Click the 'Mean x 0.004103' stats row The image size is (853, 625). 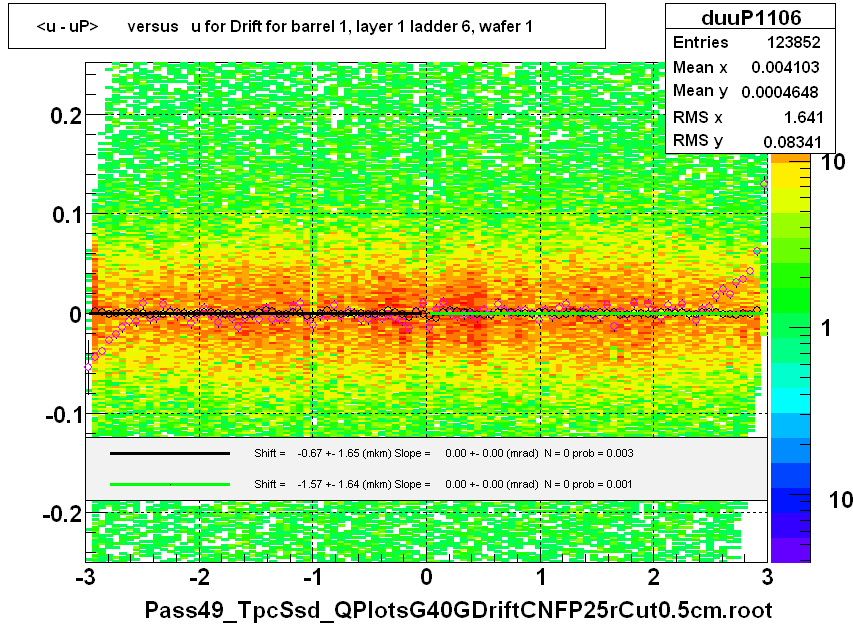coord(747,67)
